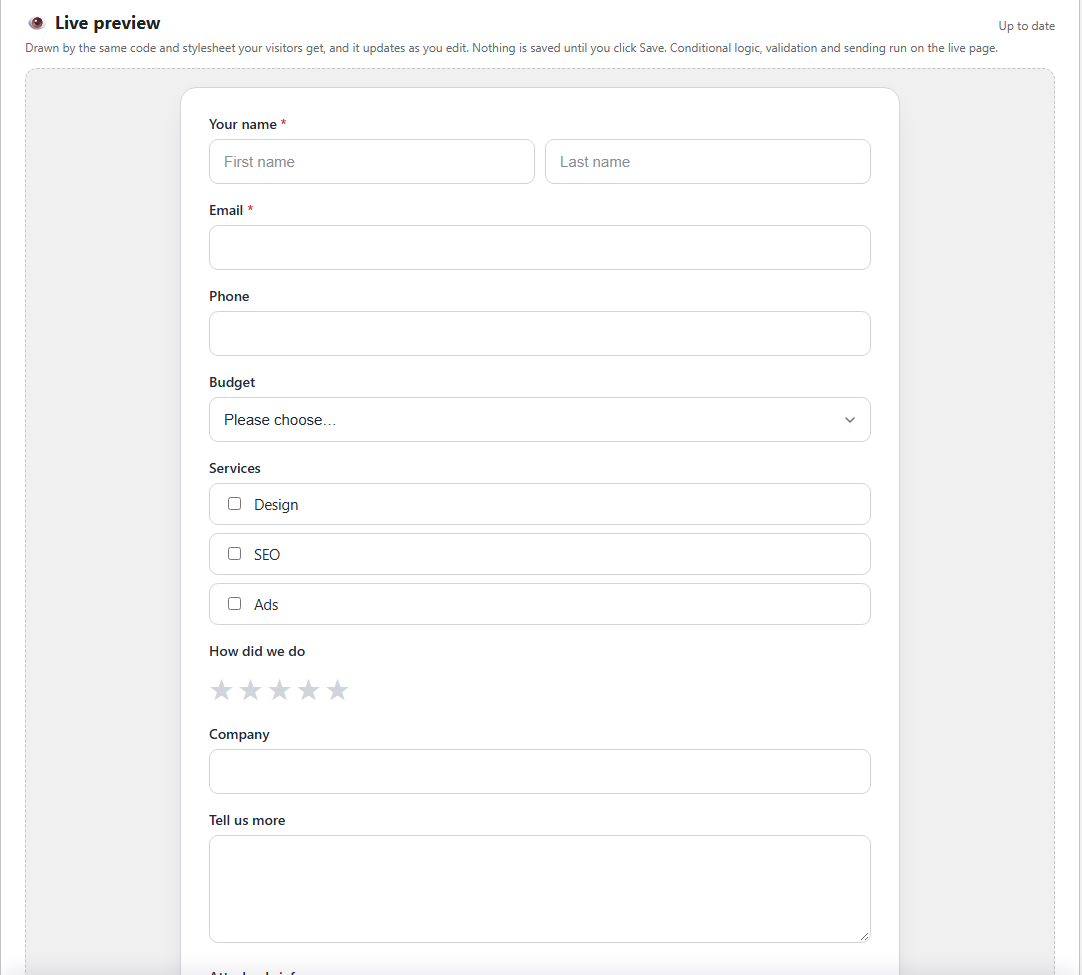1082x975 pixels.
Task: Select the third rating star
Action: click(x=279, y=689)
